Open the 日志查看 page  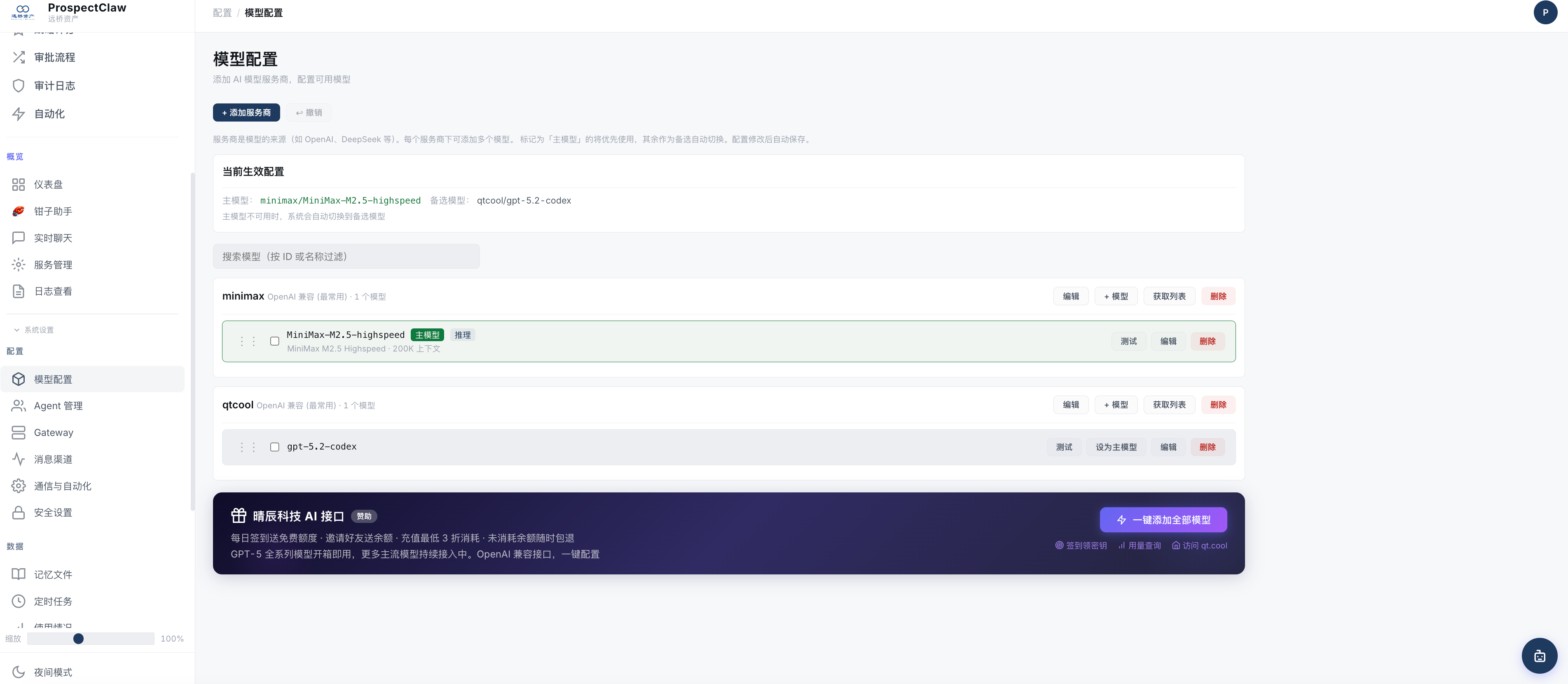click(x=53, y=291)
